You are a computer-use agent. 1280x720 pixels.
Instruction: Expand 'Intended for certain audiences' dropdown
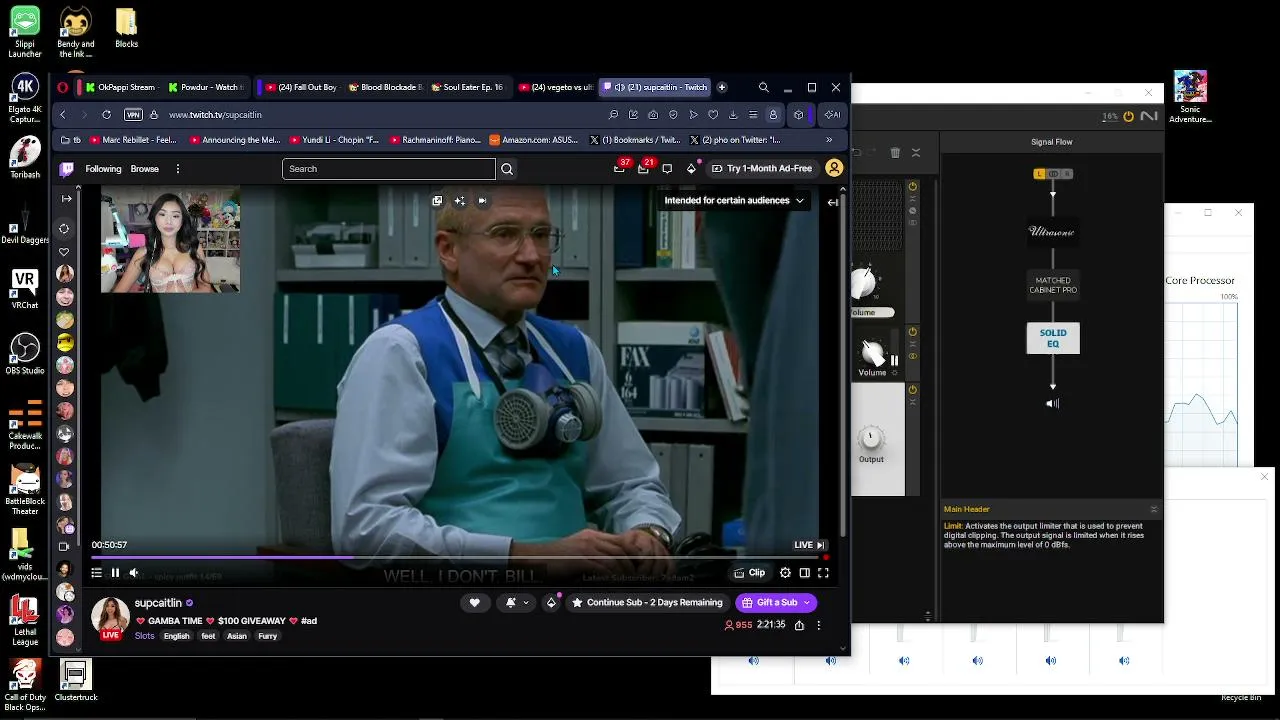(734, 201)
